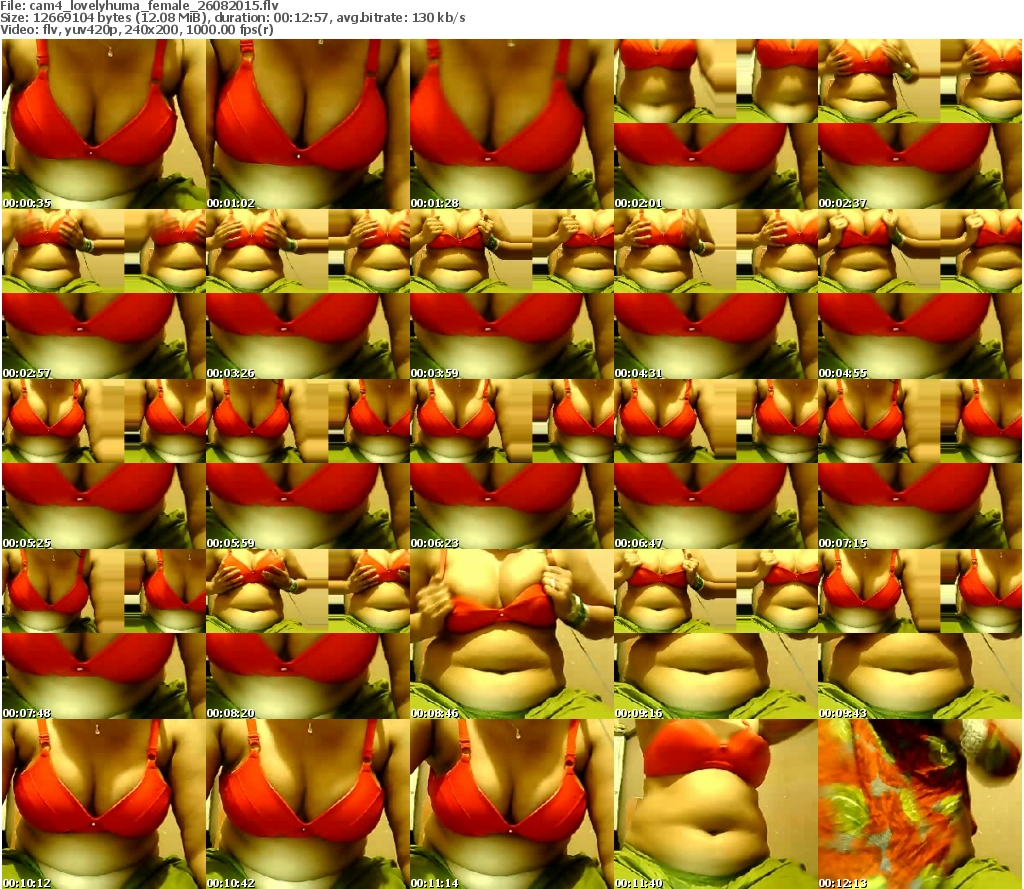
Task: Select the thumbnail stamped 00:07:15
Action: tap(920, 464)
